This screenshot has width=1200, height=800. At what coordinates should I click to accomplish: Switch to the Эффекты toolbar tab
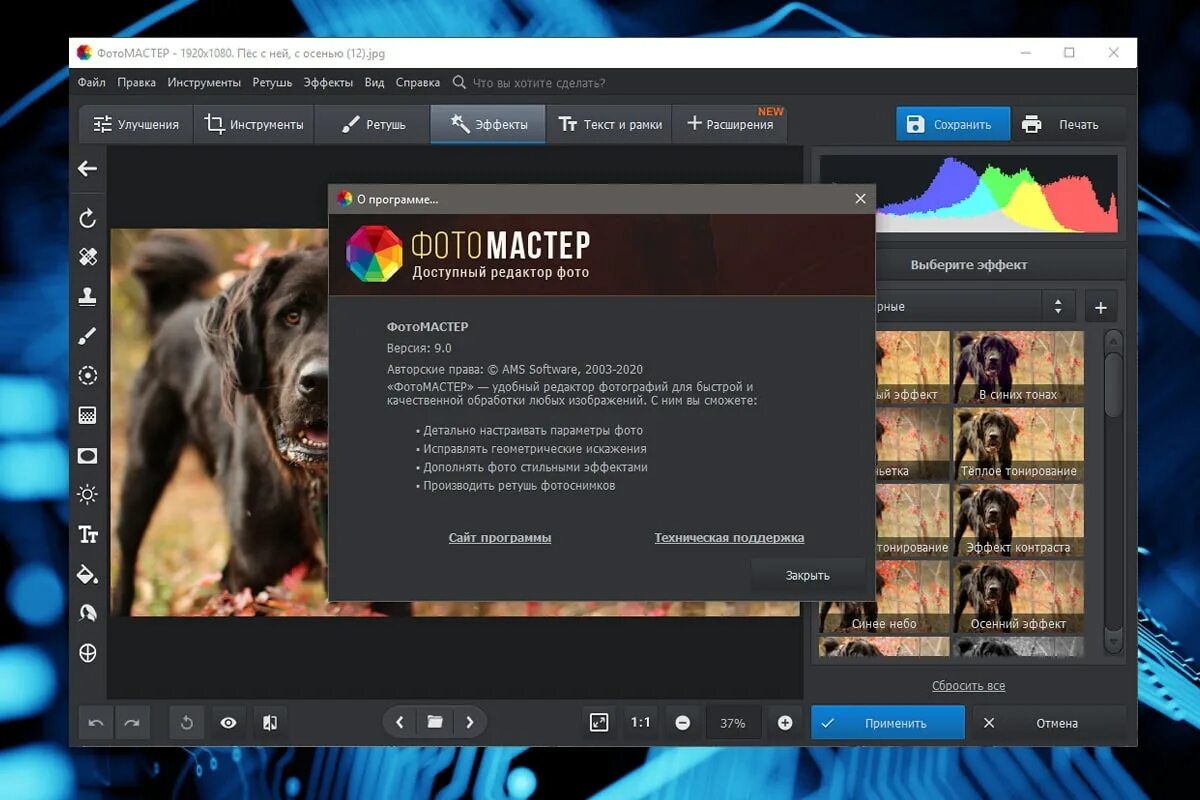[488, 124]
